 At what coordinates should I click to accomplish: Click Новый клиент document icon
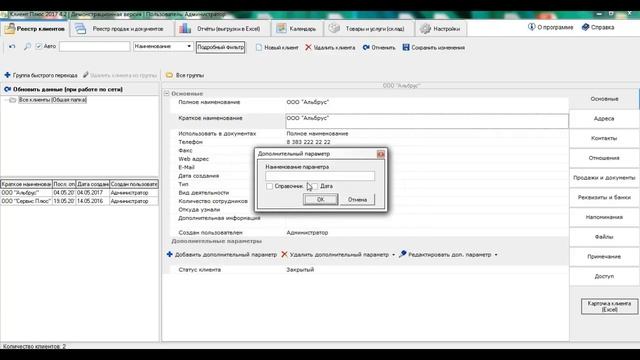(x=259, y=47)
